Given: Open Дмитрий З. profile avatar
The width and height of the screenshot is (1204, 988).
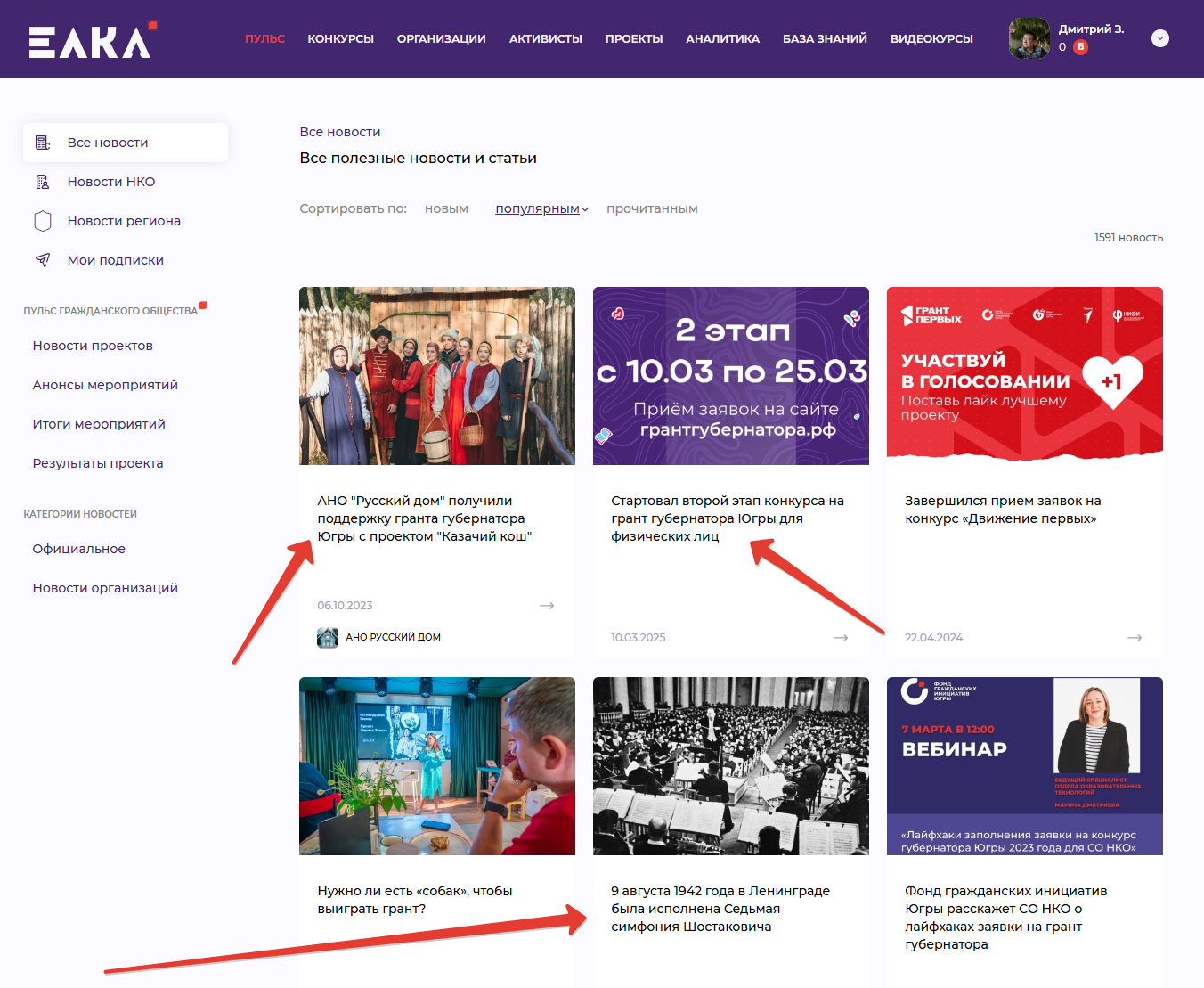Looking at the screenshot, I should (1029, 38).
